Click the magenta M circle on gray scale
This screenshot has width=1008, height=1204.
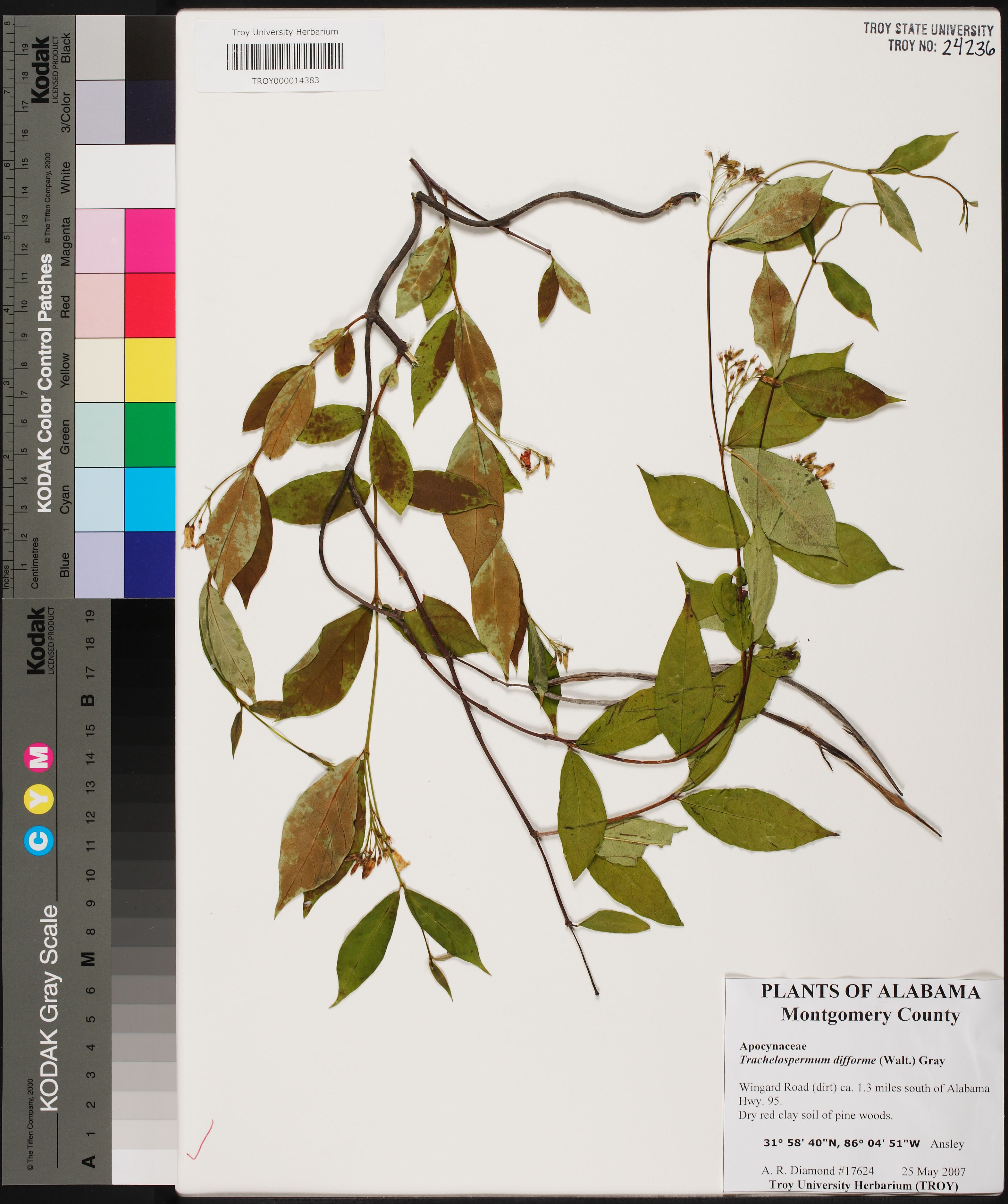coord(39,757)
